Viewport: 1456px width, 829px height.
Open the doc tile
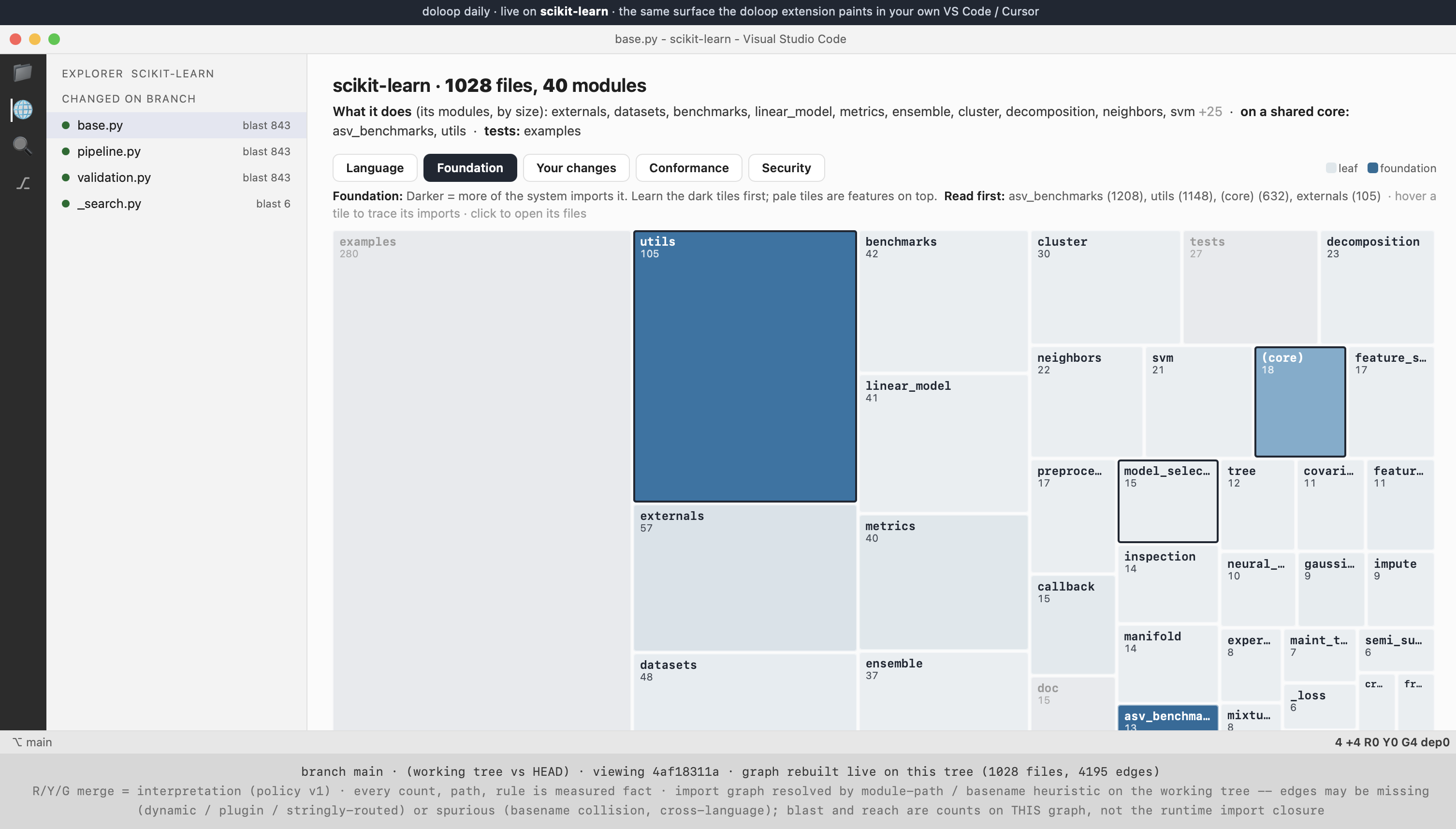click(1073, 704)
